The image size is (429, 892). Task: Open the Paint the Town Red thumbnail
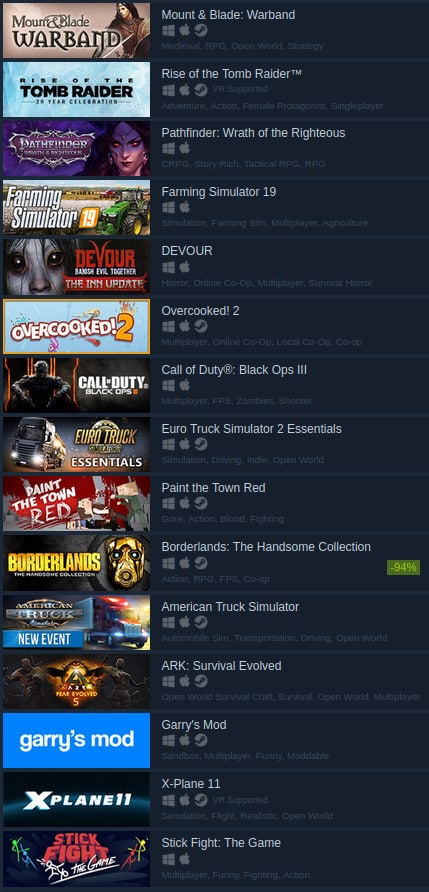(x=77, y=503)
